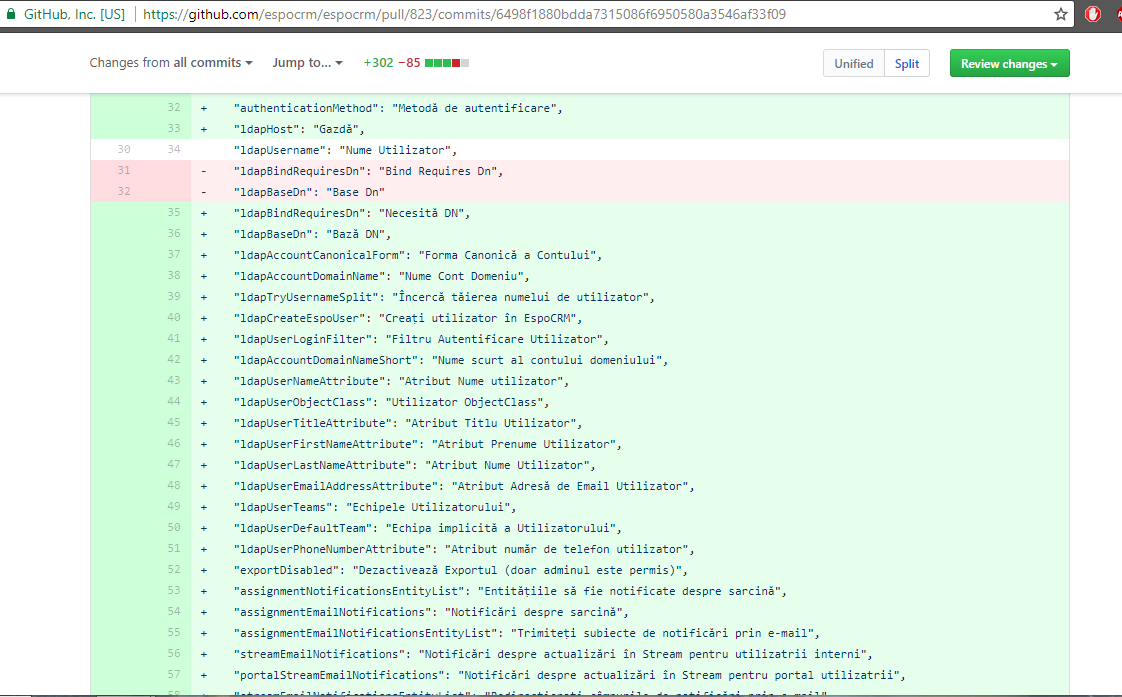This screenshot has width=1122, height=697.
Task: Click the "ldapUserObjectClass" code line
Action: [391, 402]
